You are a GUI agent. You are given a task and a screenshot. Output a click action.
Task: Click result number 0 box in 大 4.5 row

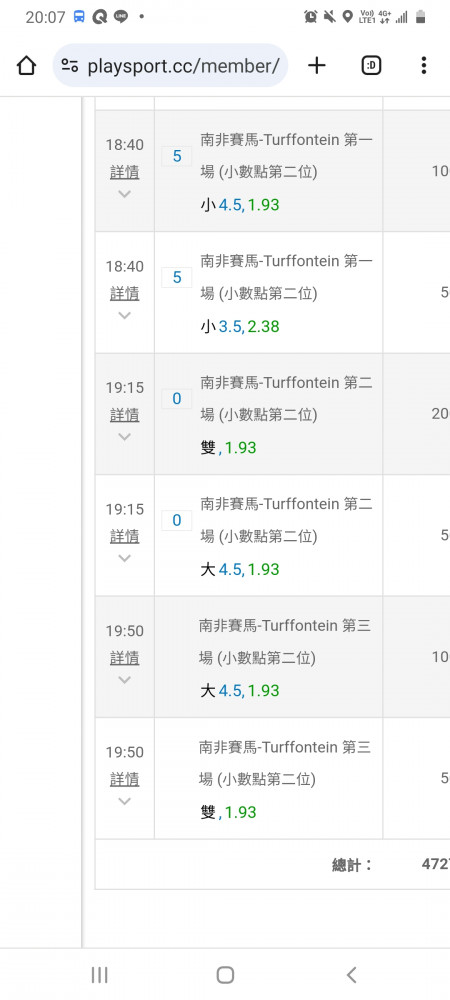pos(177,520)
